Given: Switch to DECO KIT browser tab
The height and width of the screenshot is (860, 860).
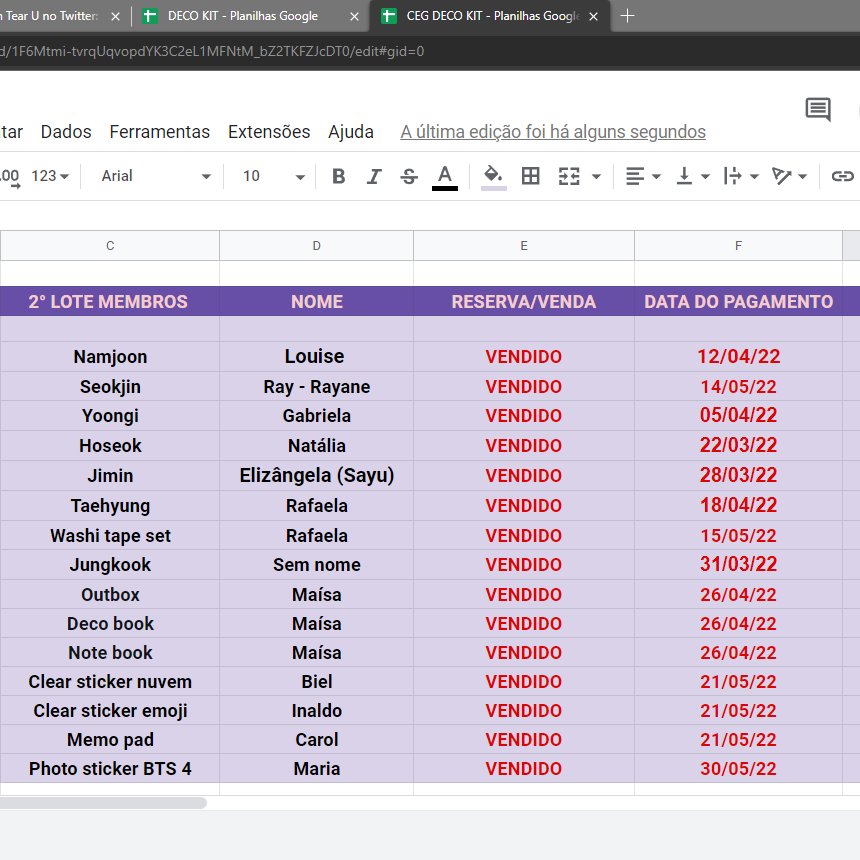Looking at the screenshot, I should [x=242, y=16].
